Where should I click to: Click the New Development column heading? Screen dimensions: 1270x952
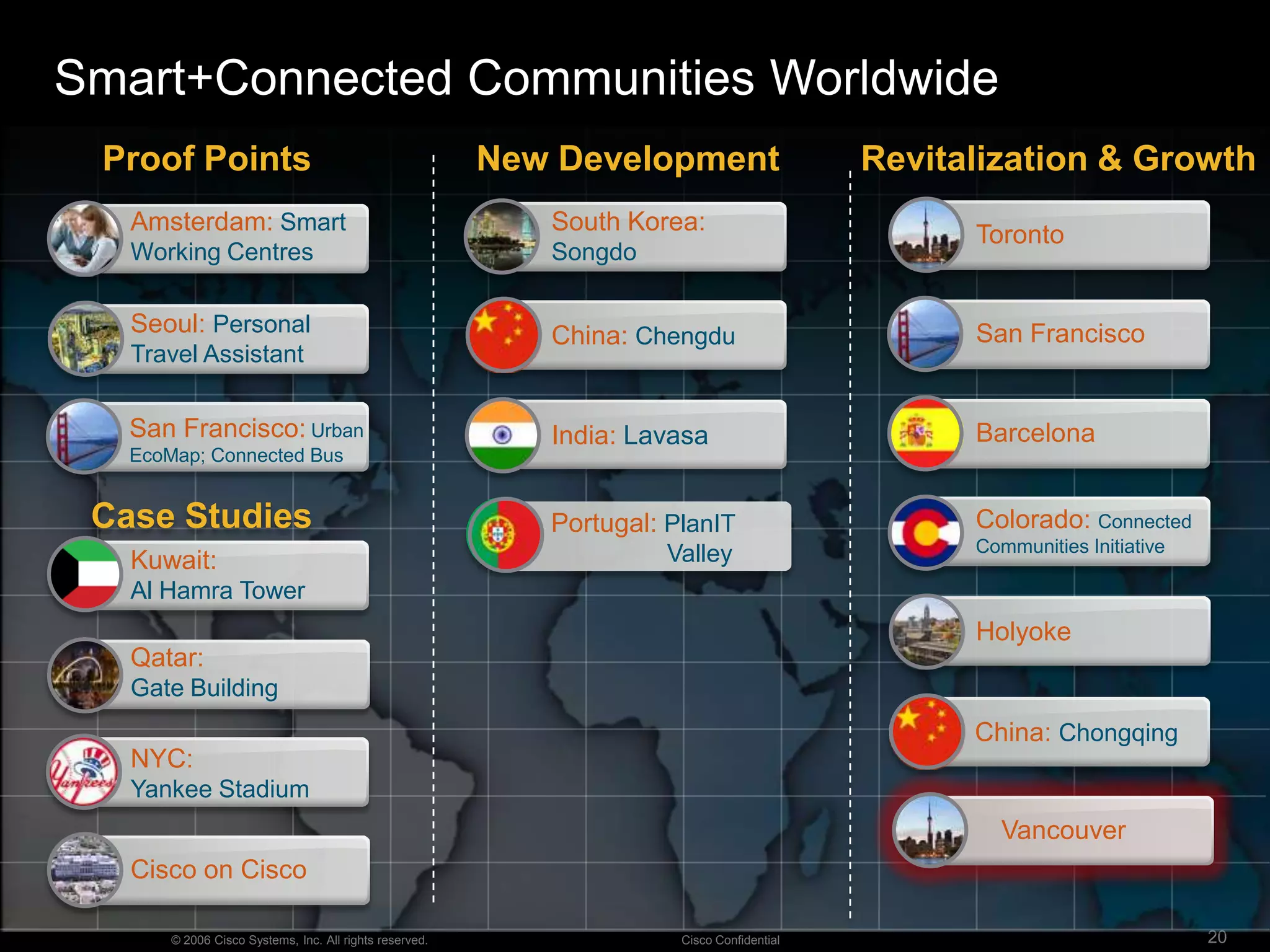click(628, 159)
